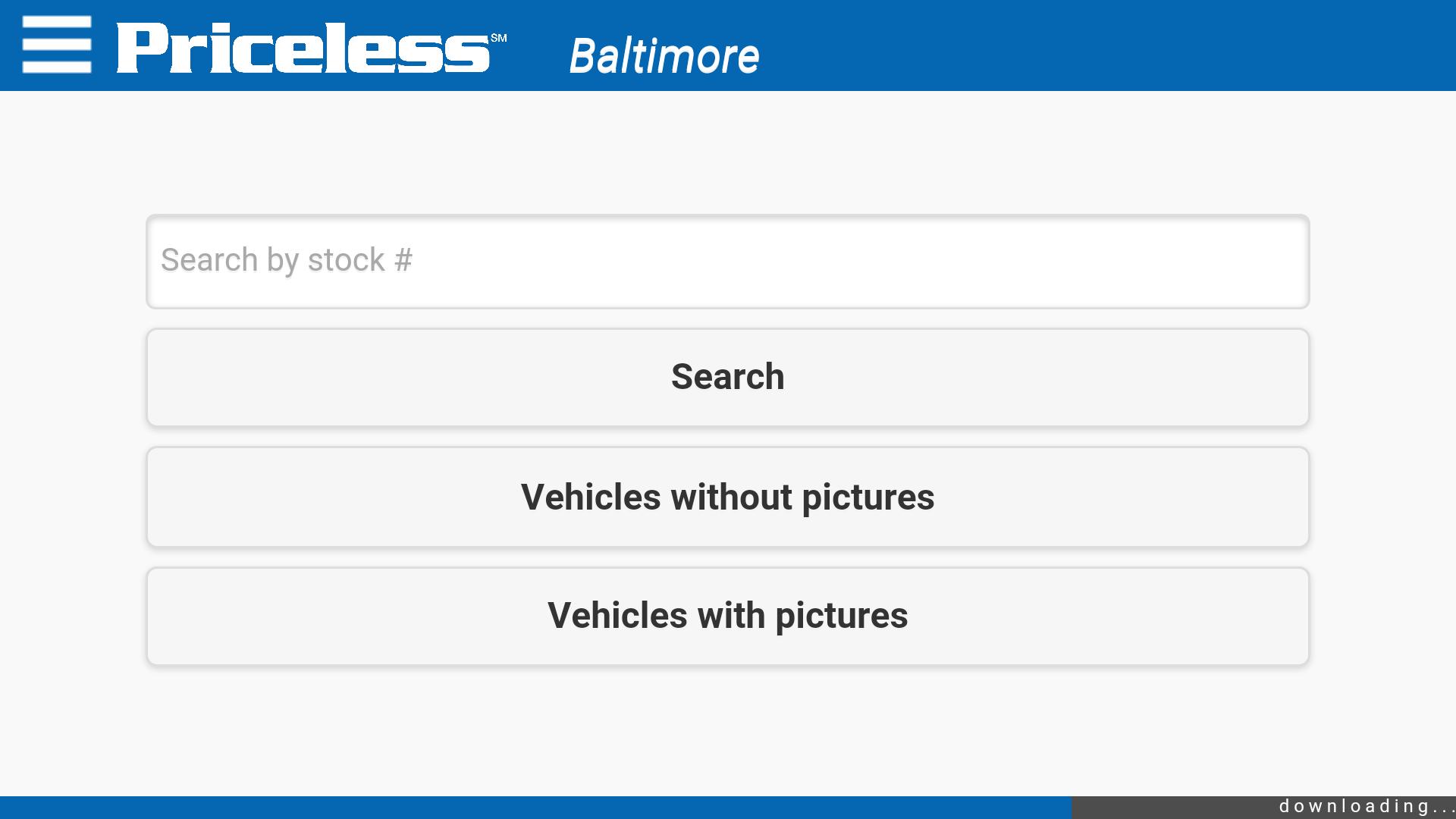Submit the stock search

coord(727,378)
